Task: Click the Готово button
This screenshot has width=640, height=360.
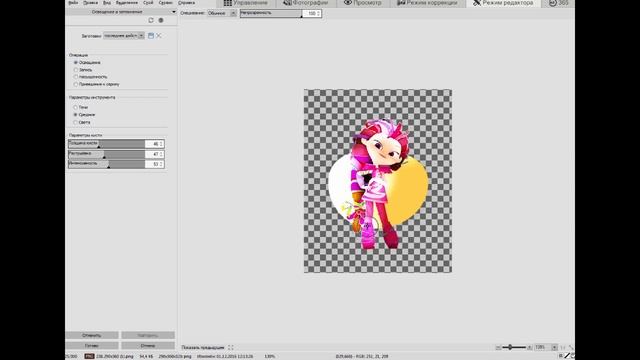Action: (92, 345)
